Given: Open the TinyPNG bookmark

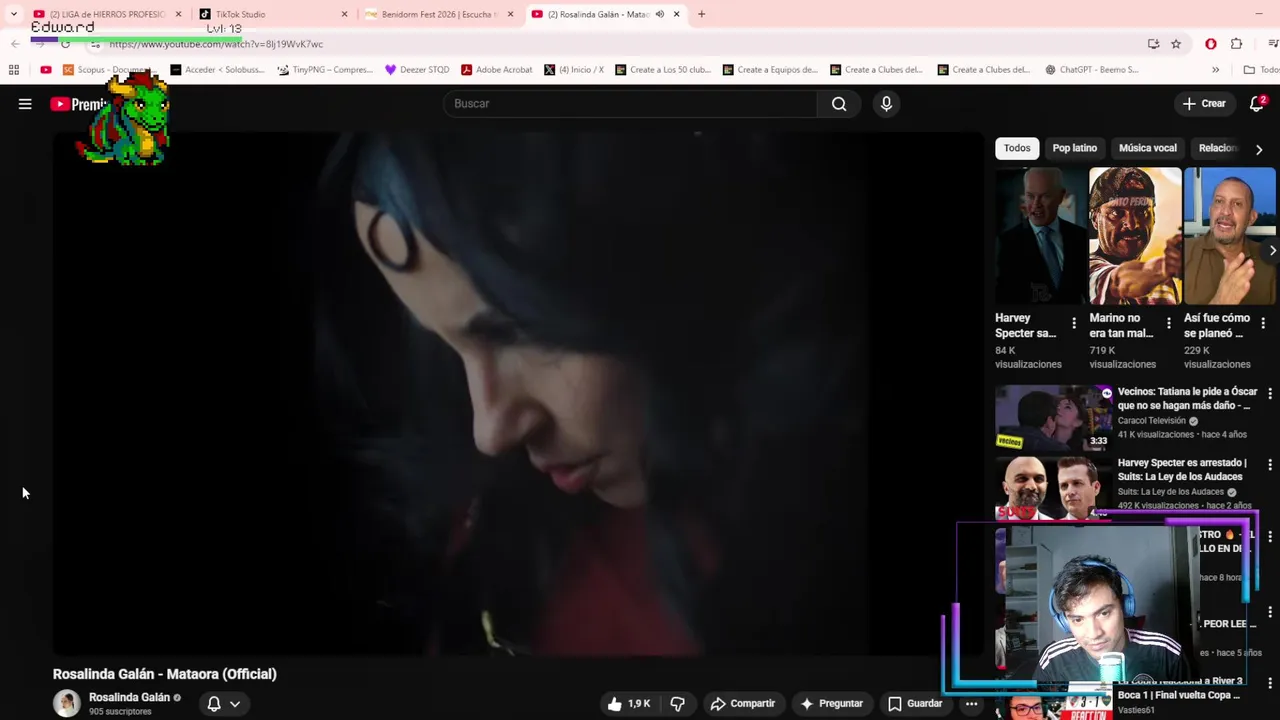Looking at the screenshot, I should coord(325,70).
